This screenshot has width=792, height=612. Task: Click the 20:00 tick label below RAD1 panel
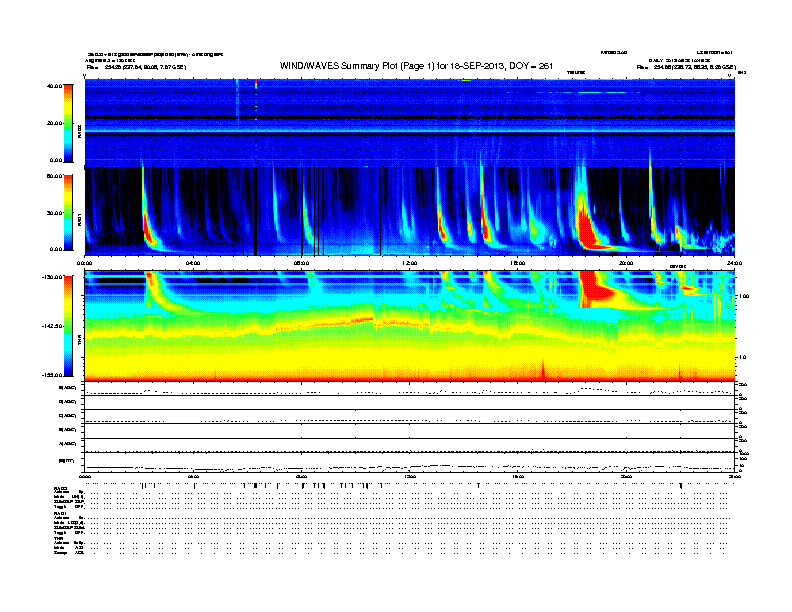(626, 263)
